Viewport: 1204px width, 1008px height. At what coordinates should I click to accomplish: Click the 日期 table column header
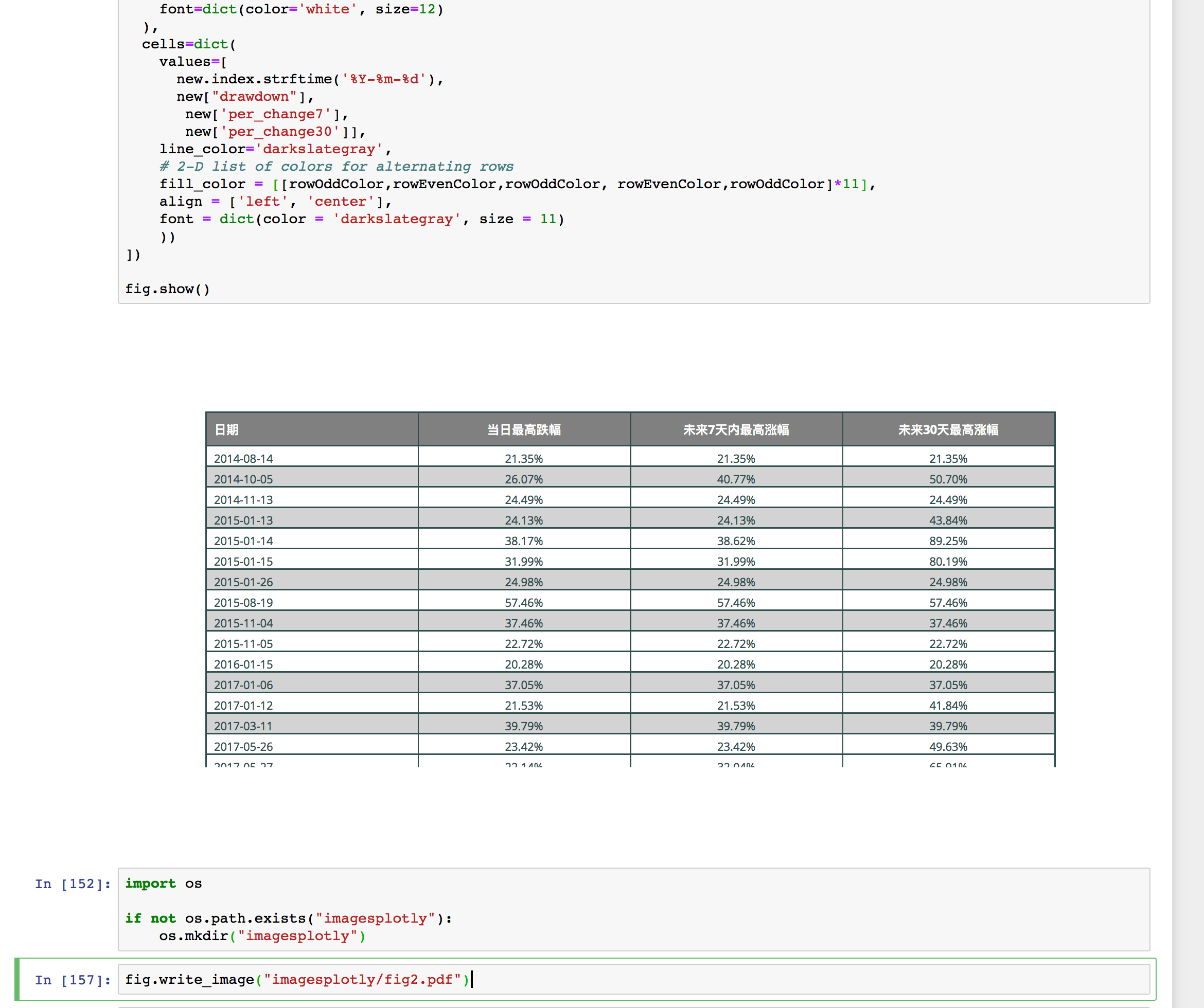click(x=226, y=429)
